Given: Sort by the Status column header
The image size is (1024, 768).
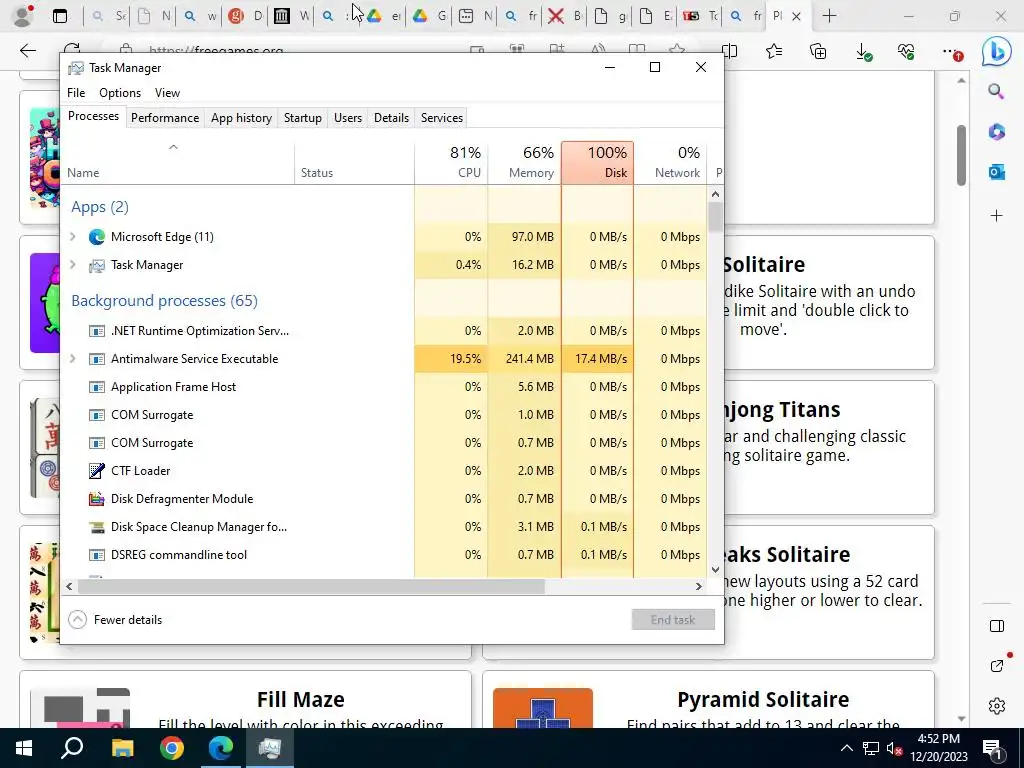Looking at the screenshot, I should [x=354, y=163].
